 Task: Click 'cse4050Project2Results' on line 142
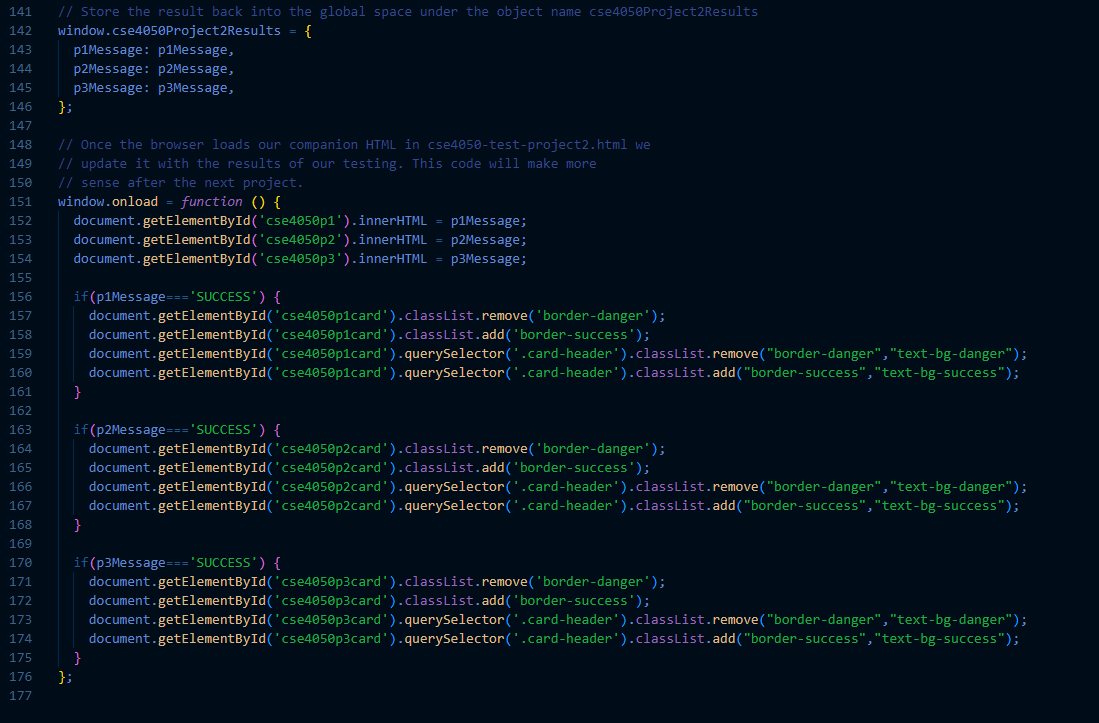pyautogui.click(x=196, y=31)
